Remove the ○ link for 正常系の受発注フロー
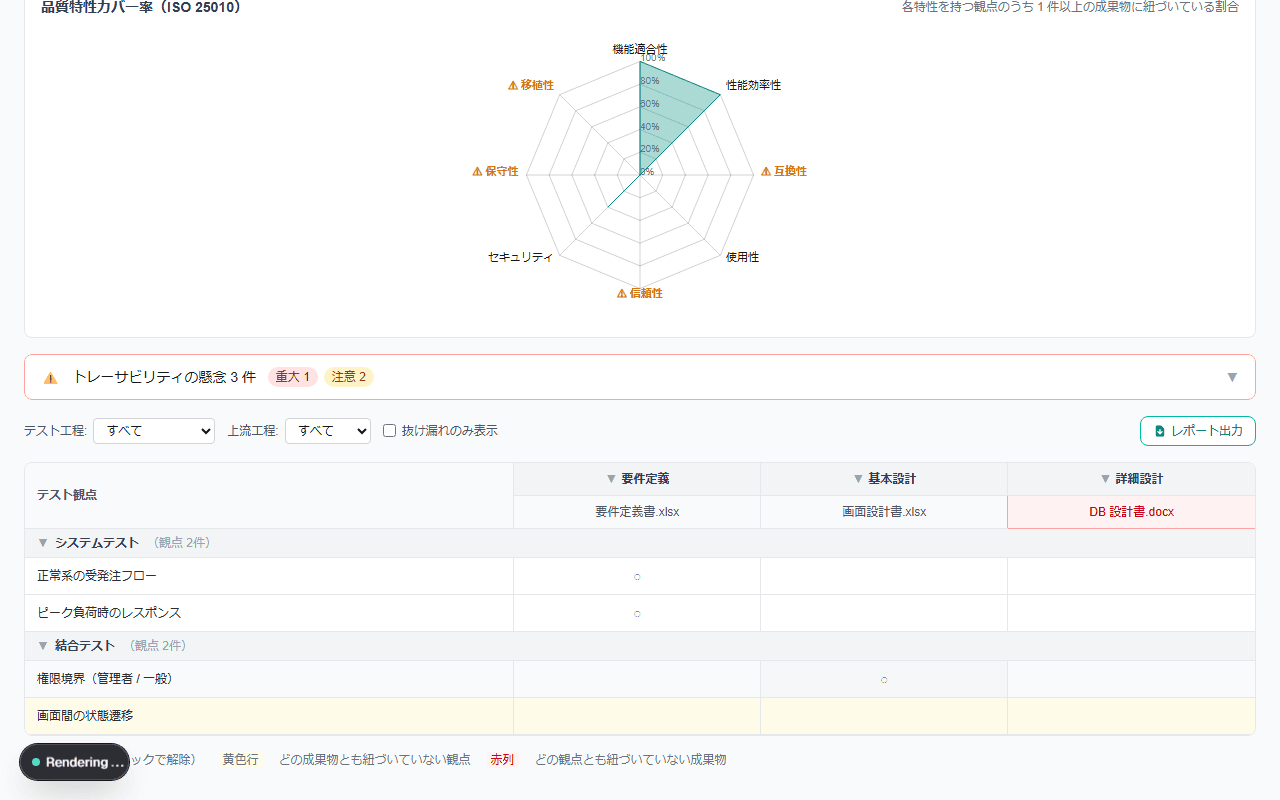Image resolution: width=1280 pixels, height=800 pixels. pos(636,576)
